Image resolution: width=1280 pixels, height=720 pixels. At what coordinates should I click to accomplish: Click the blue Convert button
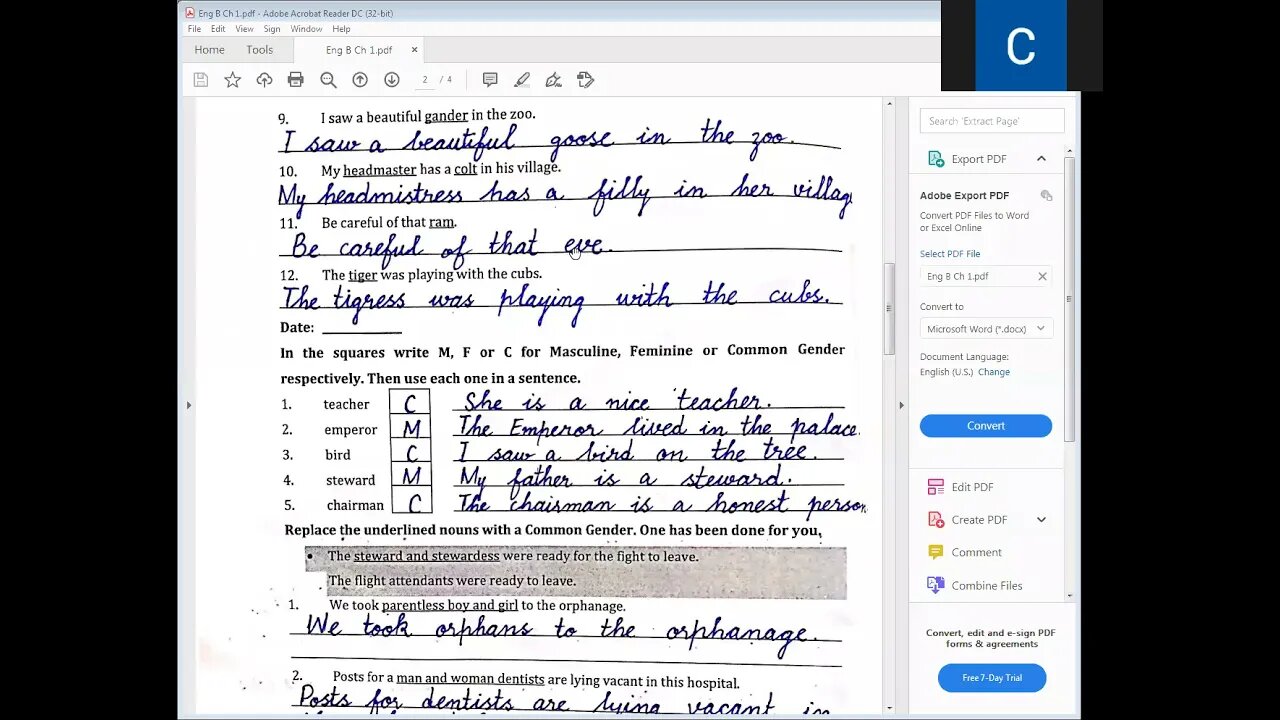coord(986,426)
